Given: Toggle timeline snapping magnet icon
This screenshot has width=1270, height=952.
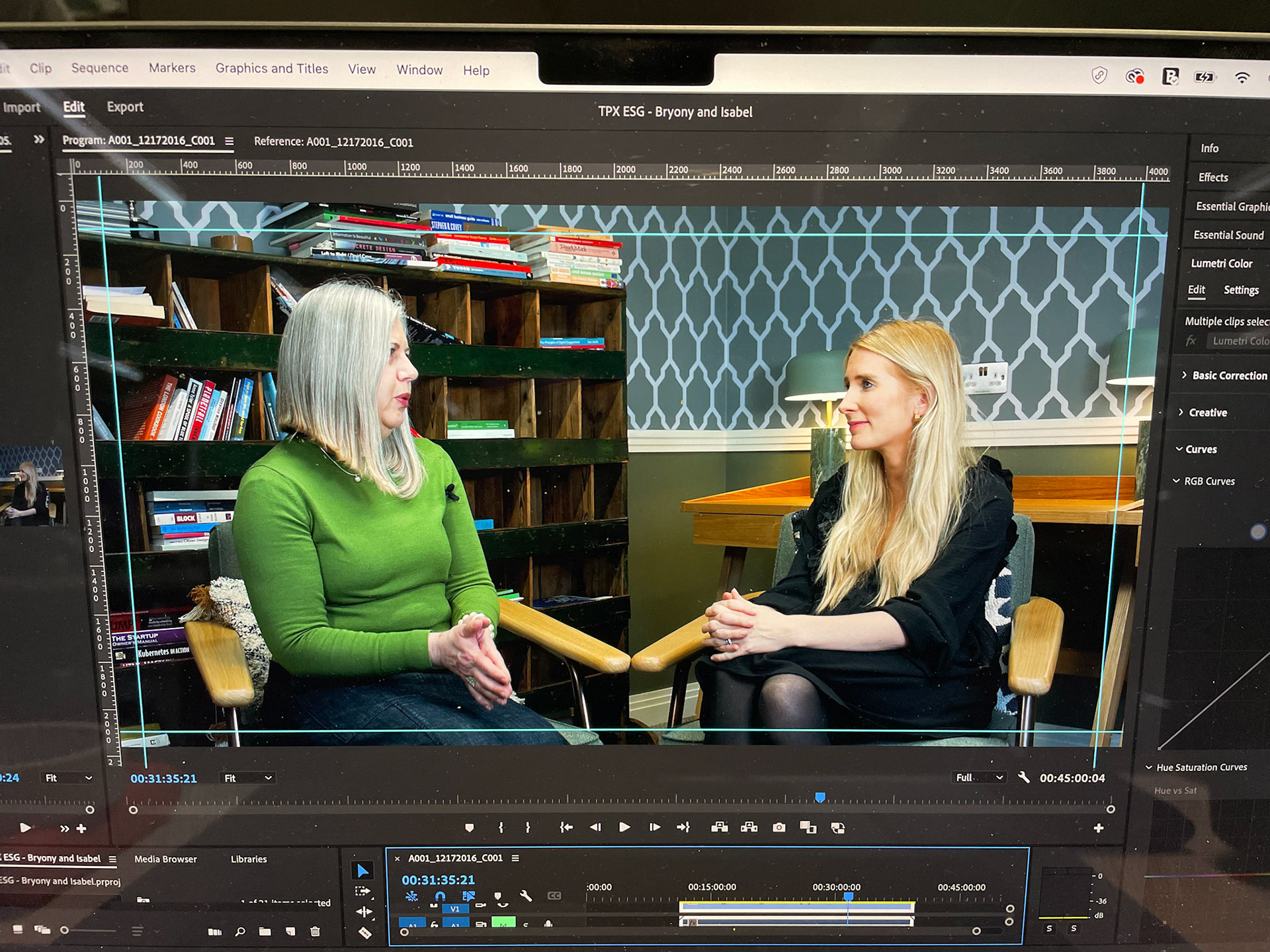Looking at the screenshot, I should (440, 896).
